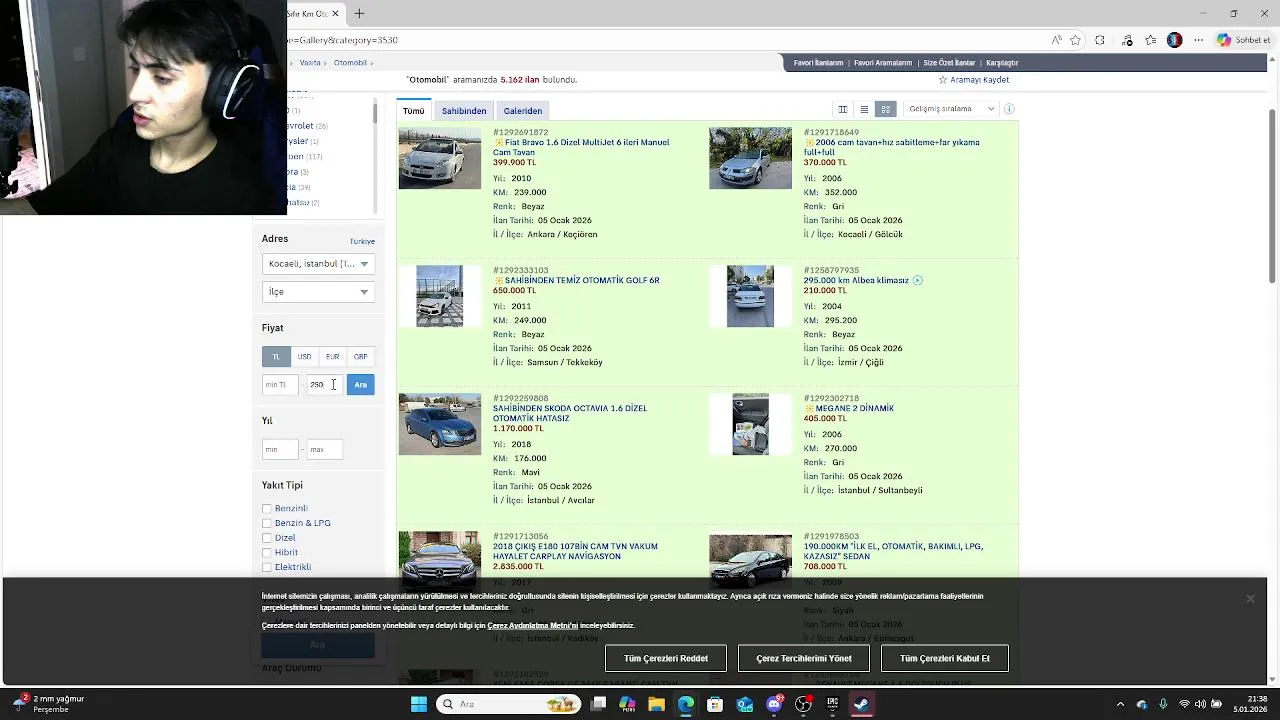
Task: Click Çerez Tercihlerimi Yönet button
Action: (x=804, y=659)
